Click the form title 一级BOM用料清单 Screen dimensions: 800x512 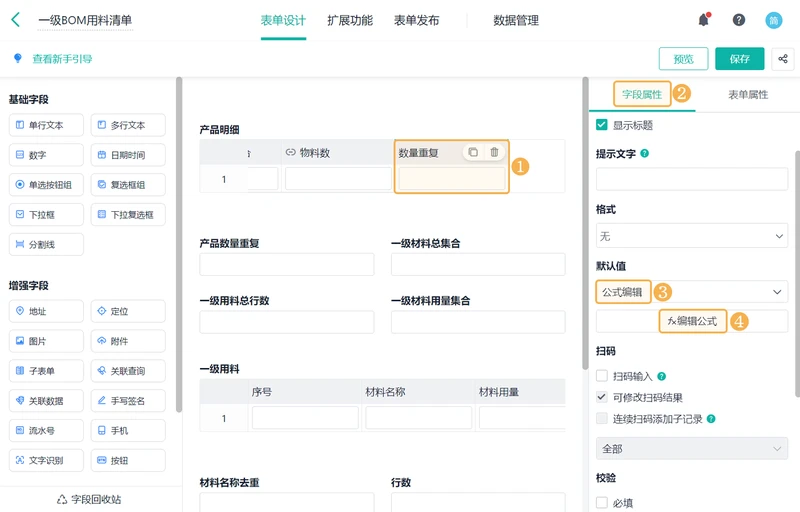pyautogui.click(x=85, y=20)
